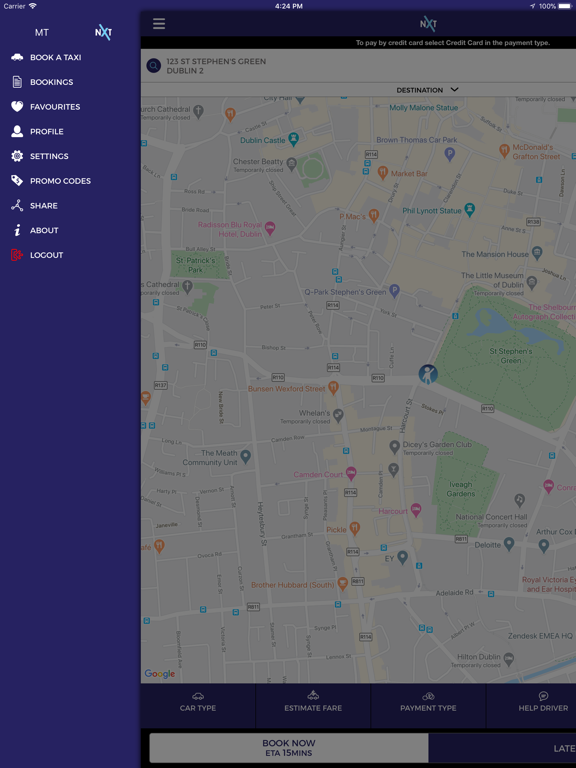Screen dimensions: 576x768
Task: Click the NXT logo in the sidebar
Action: (x=103, y=32)
